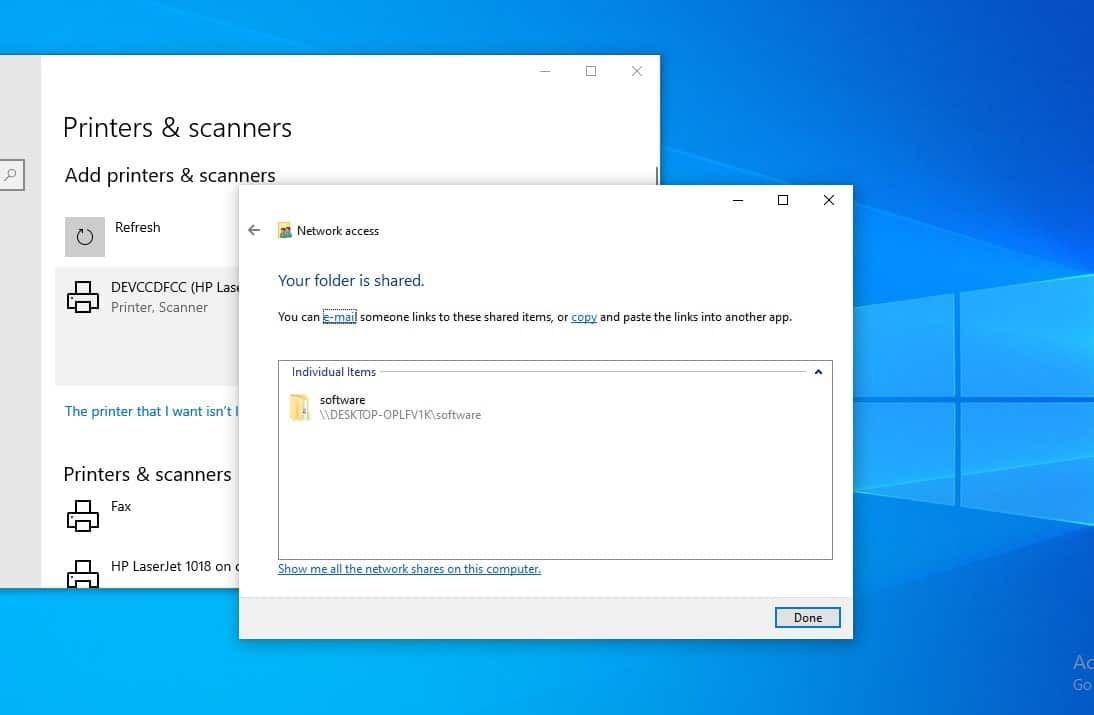Select the \\DESKTOP-OPLFV1K\software path text
The width and height of the screenshot is (1094, 715).
coord(400,414)
